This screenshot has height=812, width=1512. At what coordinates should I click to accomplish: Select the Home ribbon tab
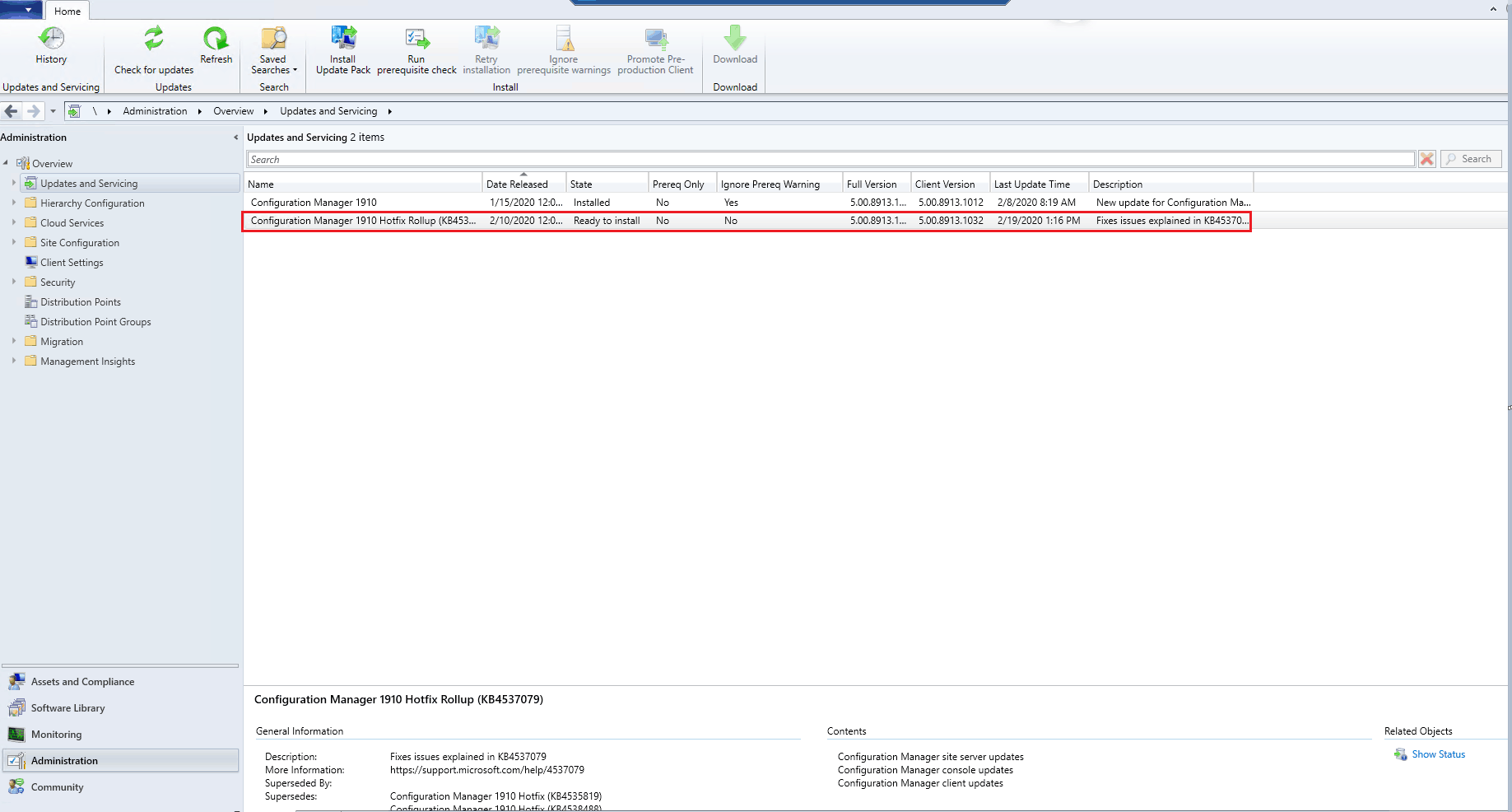click(67, 11)
